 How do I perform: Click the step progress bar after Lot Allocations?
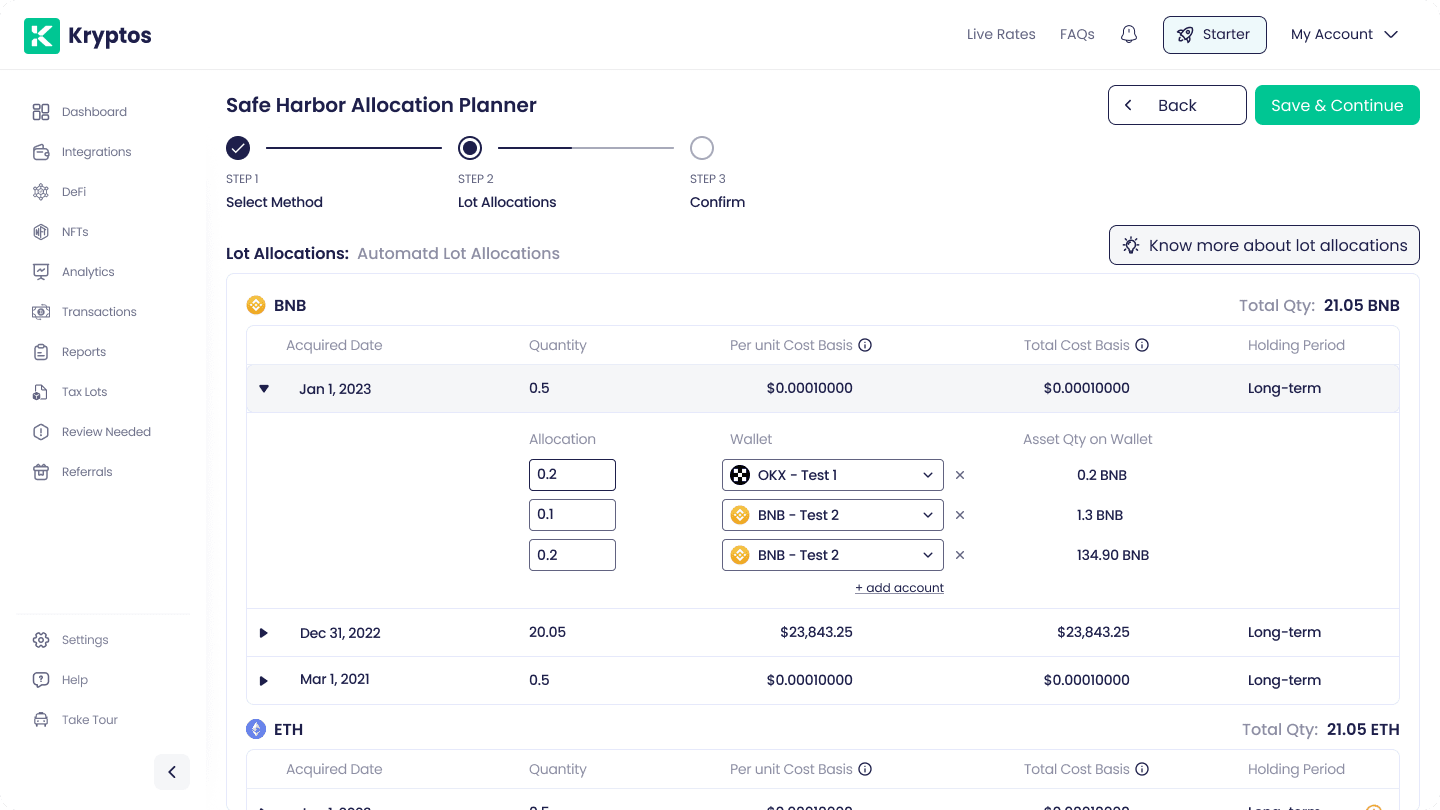[586, 148]
